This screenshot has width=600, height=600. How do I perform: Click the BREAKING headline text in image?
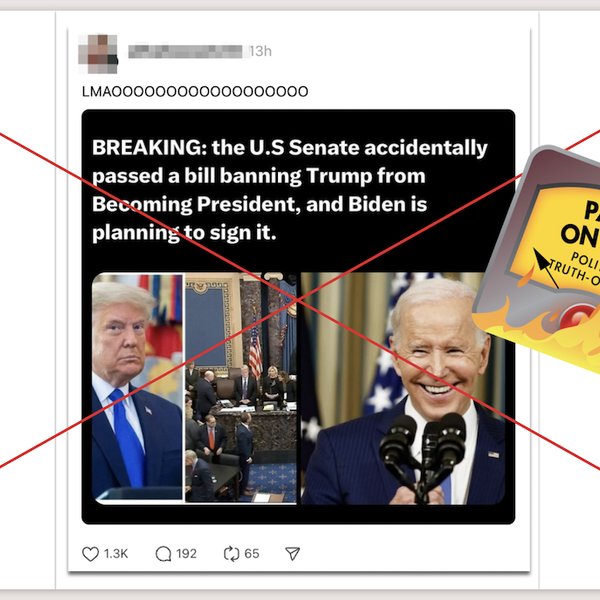click(x=290, y=190)
